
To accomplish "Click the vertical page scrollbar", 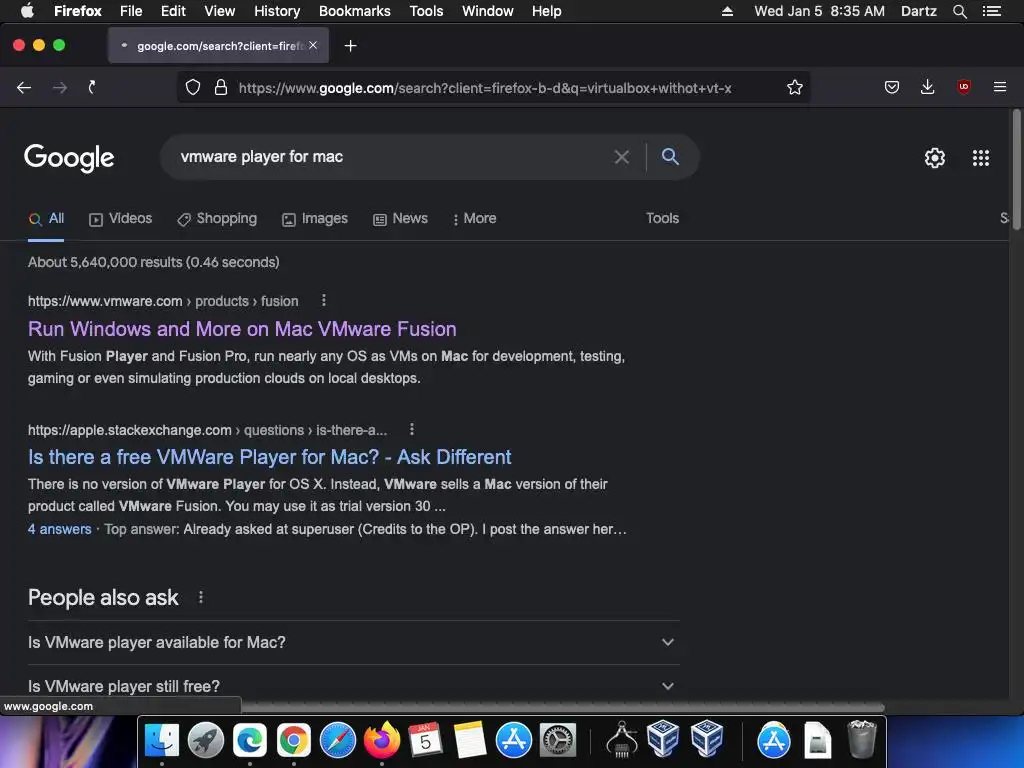I will [1016, 170].
